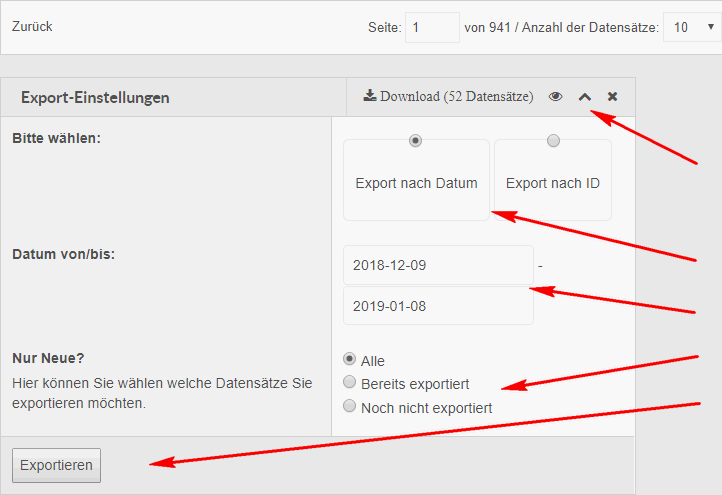Click the Export nach ID card label
722x495 pixels.
tap(553, 184)
